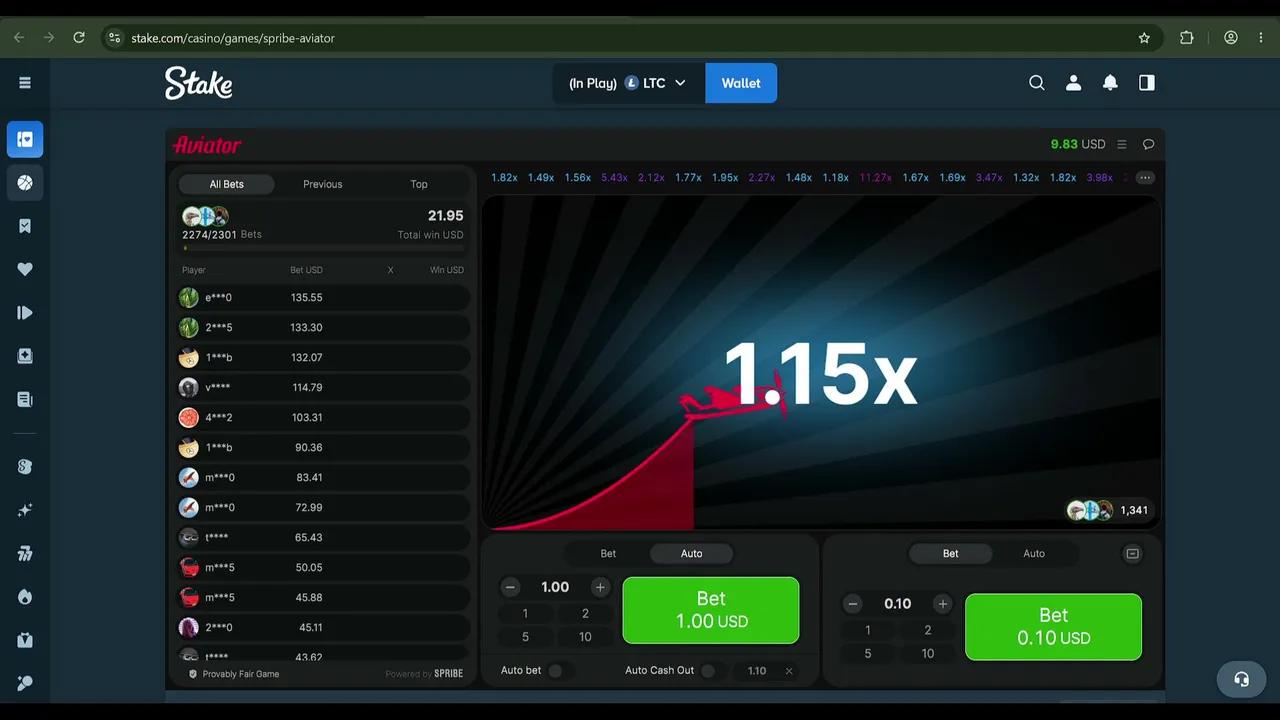This screenshot has width=1280, height=720.
Task: Click the play/recent icon in the sidebar
Action: [x=25, y=313]
